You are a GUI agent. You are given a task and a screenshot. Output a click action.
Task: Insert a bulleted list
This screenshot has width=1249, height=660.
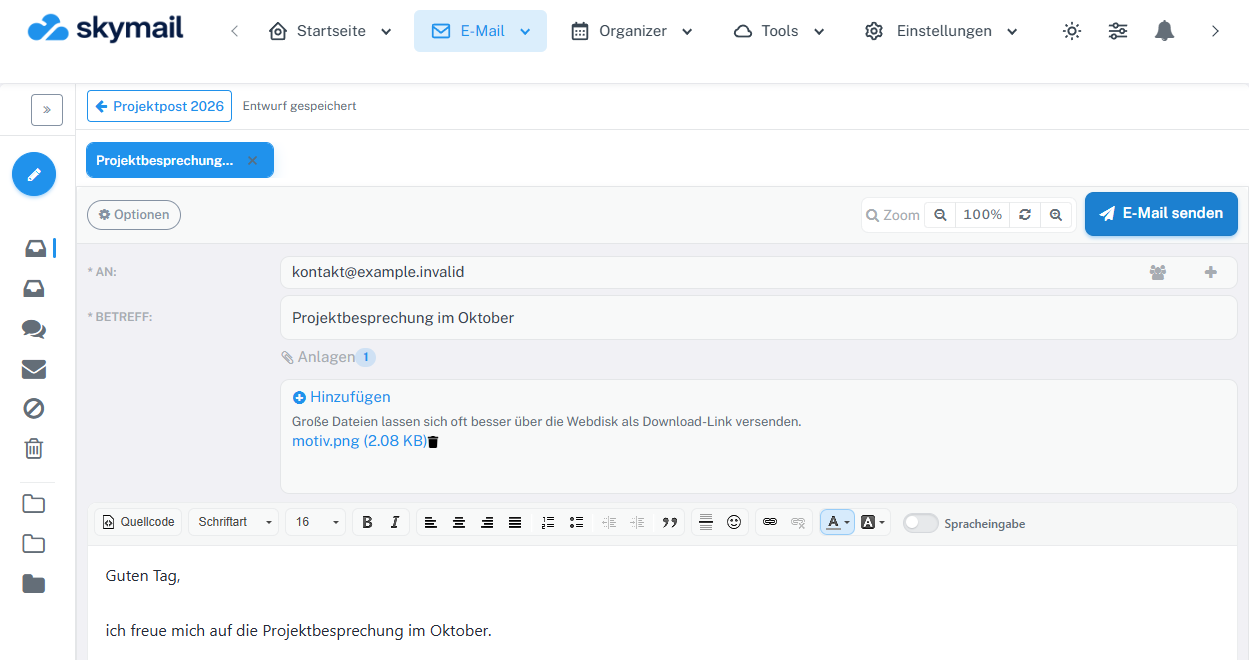tap(576, 522)
